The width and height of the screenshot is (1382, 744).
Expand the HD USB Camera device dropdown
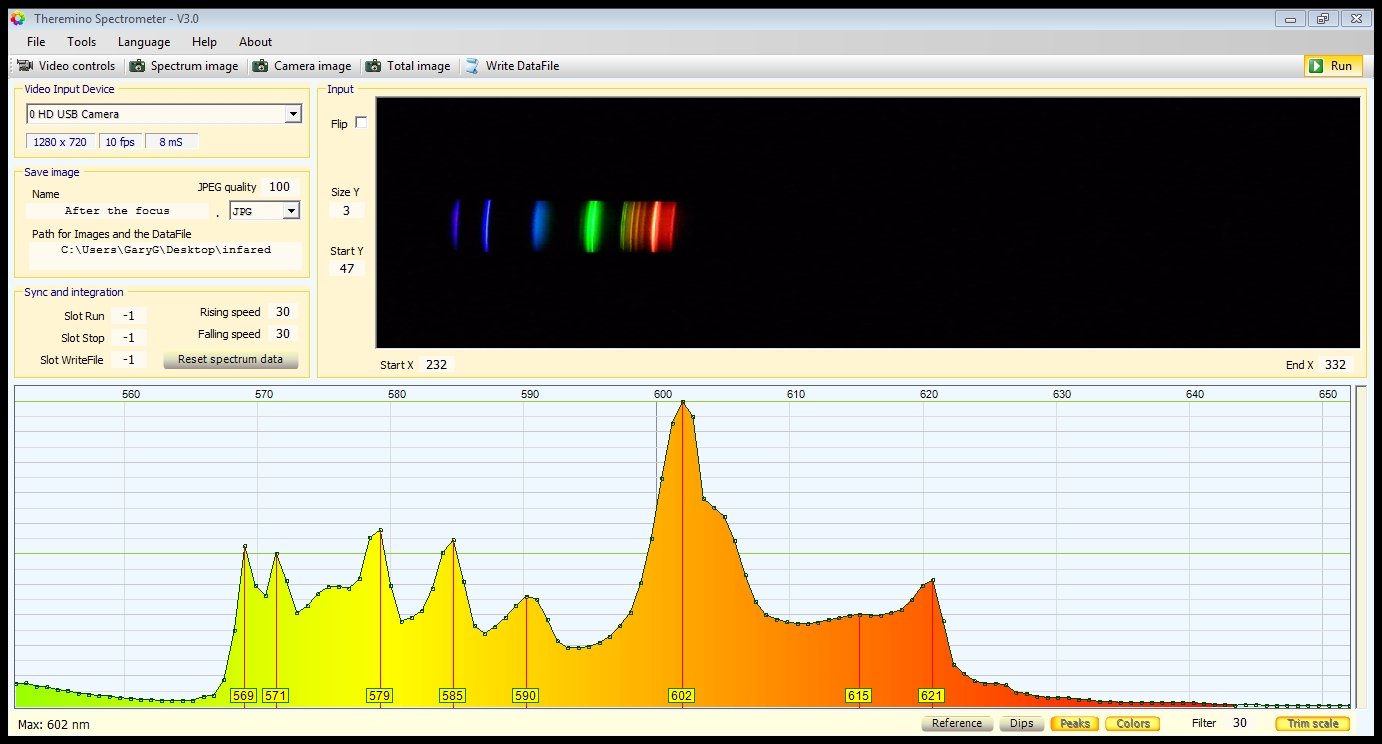pyautogui.click(x=292, y=114)
